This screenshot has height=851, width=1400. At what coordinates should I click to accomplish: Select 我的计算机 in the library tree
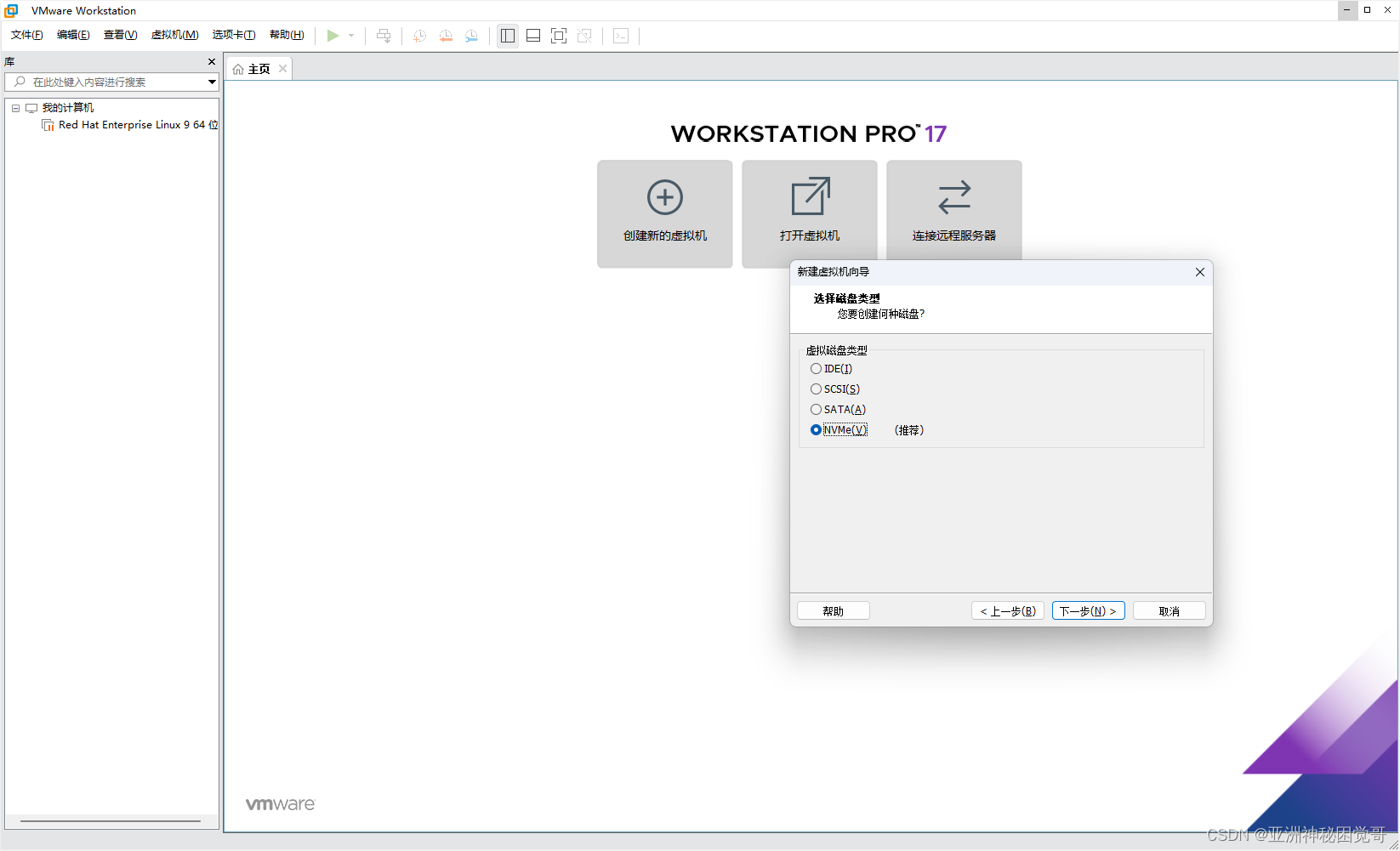(68, 108)
